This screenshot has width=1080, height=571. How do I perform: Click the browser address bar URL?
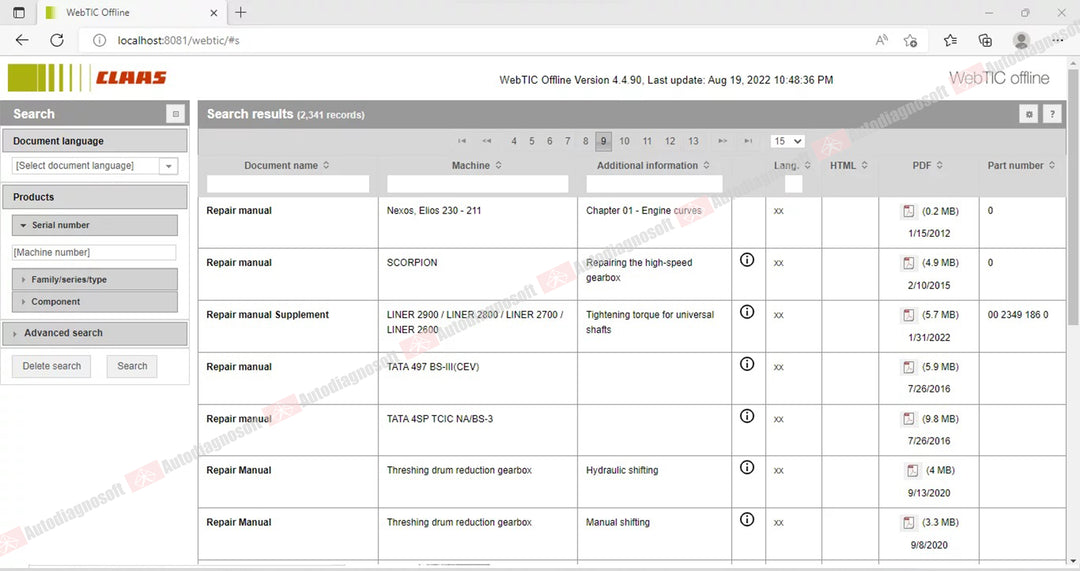point(178,41)
